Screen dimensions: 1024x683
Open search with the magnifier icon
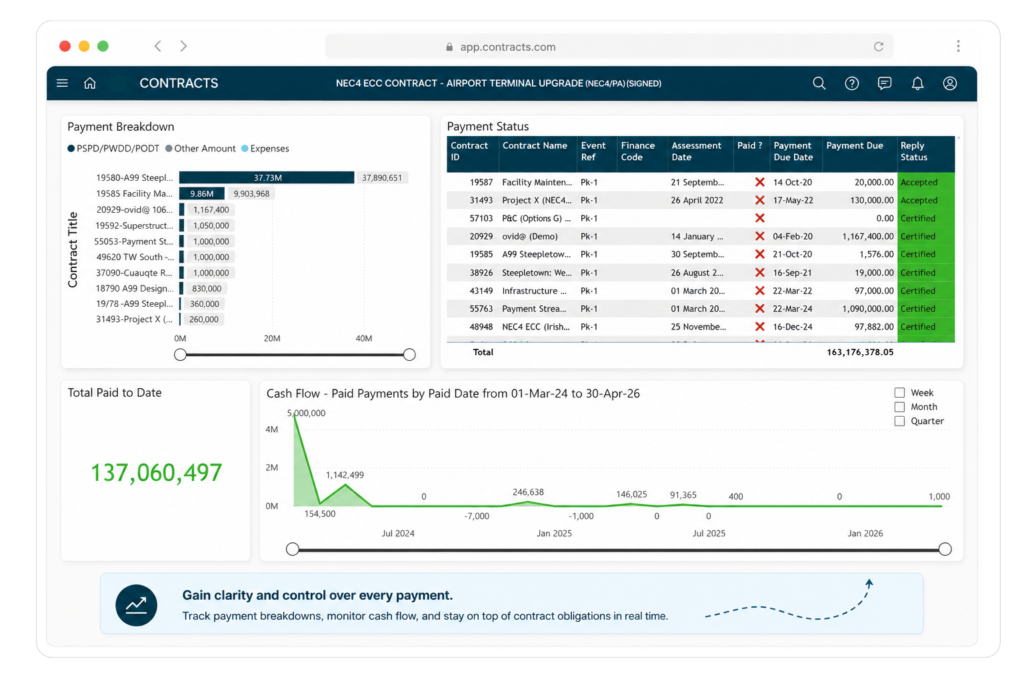819,83
